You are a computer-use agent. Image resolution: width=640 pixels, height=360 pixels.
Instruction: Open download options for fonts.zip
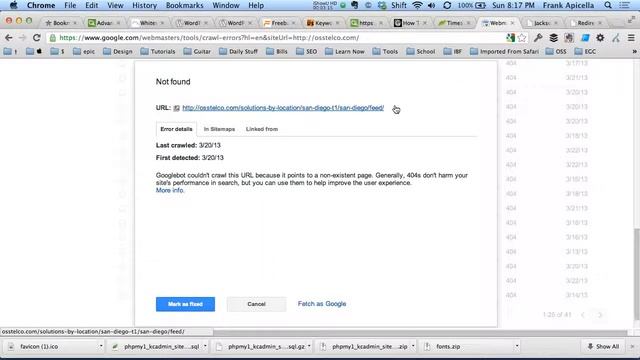pyautogui.click(x=517, y=347)
